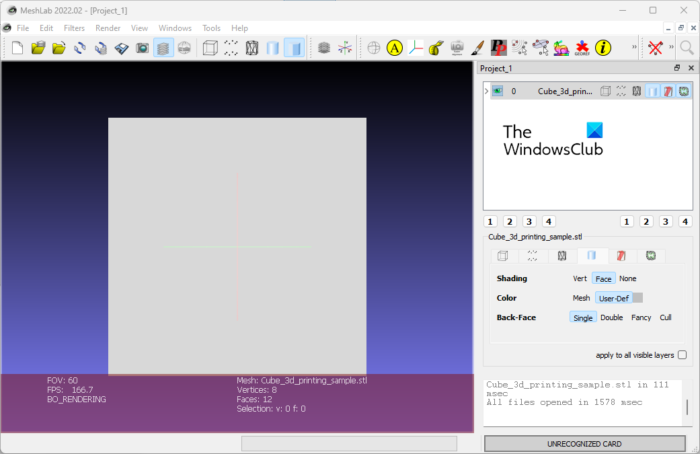The height and width of the screenshot is (454, 700).
Task: Select the measuring tape tool
Action: 436,48
